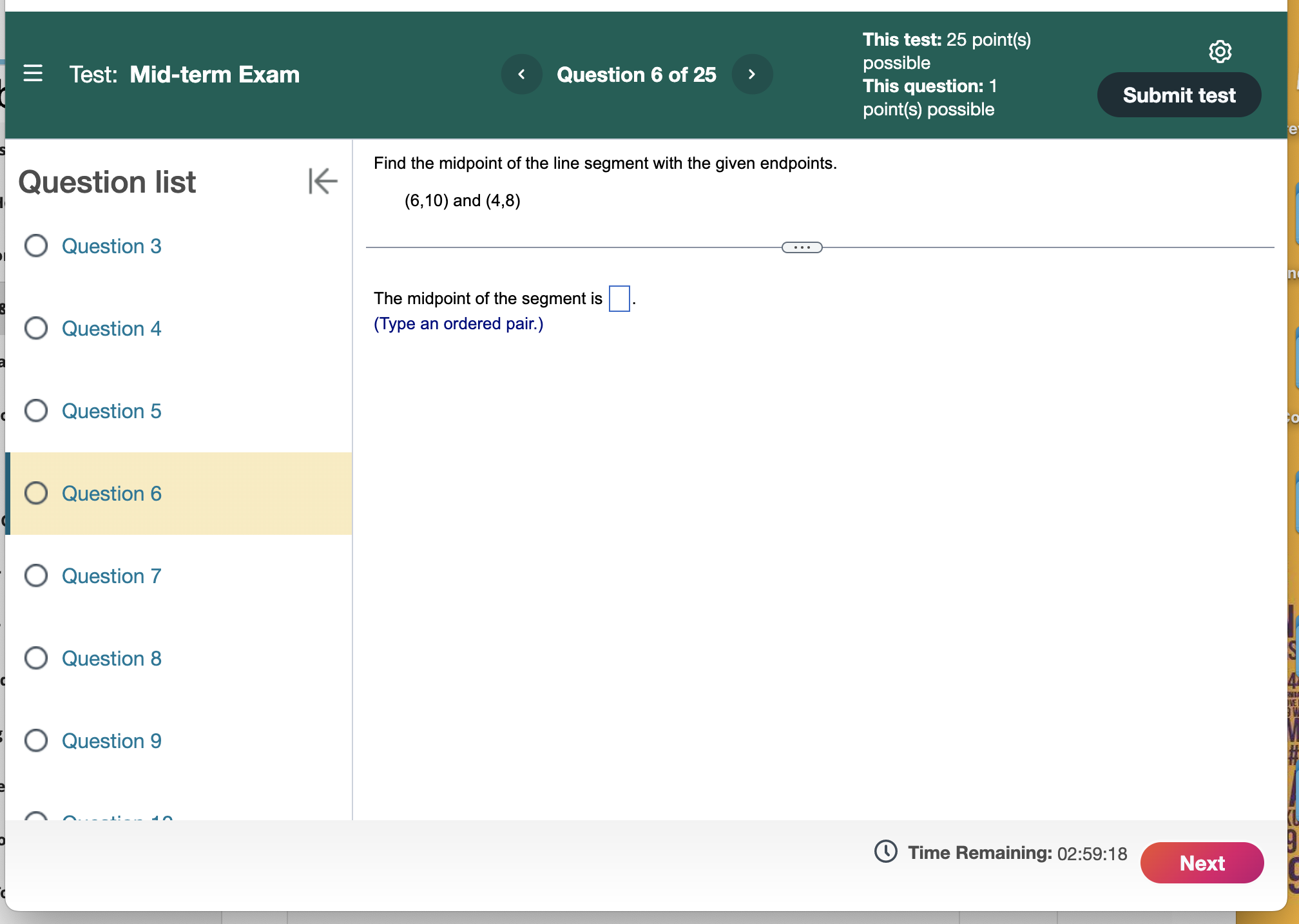This screenshot has width=1299, height=924.
Task: Select Question 9 status circle
Action: click(x=36, y=740)
